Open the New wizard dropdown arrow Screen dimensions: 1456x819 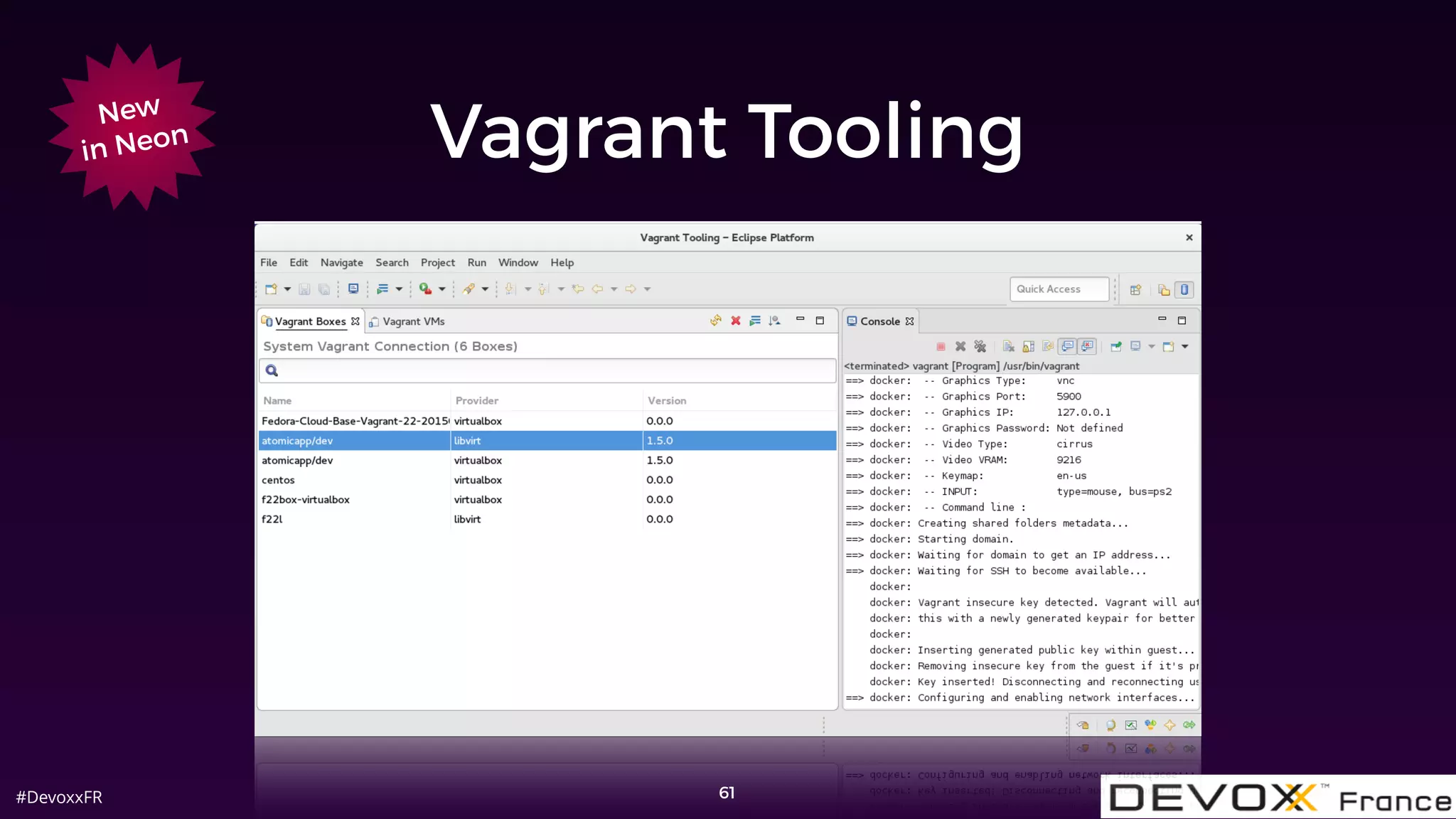pyautogui.click(x=287, y=289)
